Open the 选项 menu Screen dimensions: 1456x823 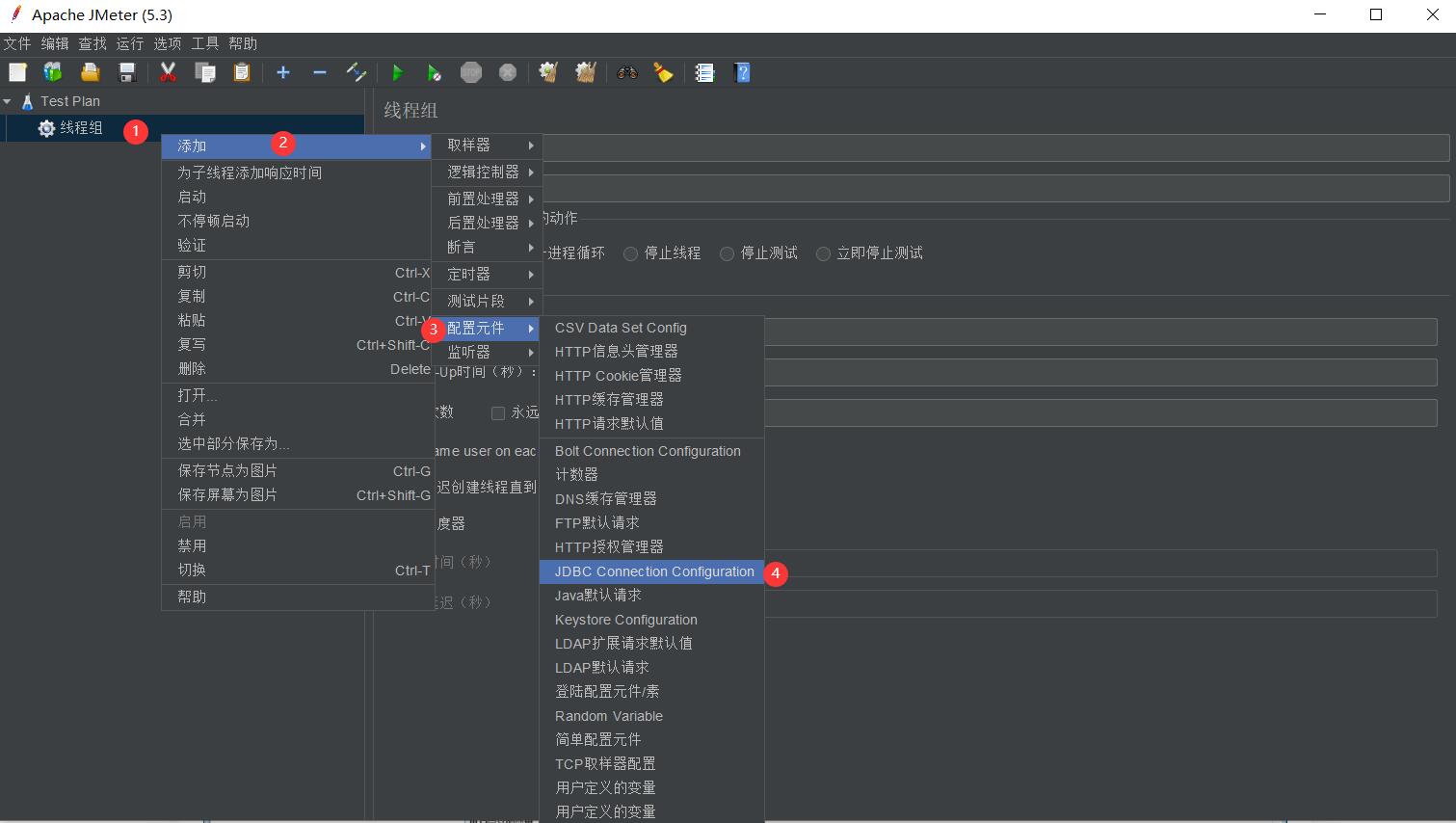[168, 43]
